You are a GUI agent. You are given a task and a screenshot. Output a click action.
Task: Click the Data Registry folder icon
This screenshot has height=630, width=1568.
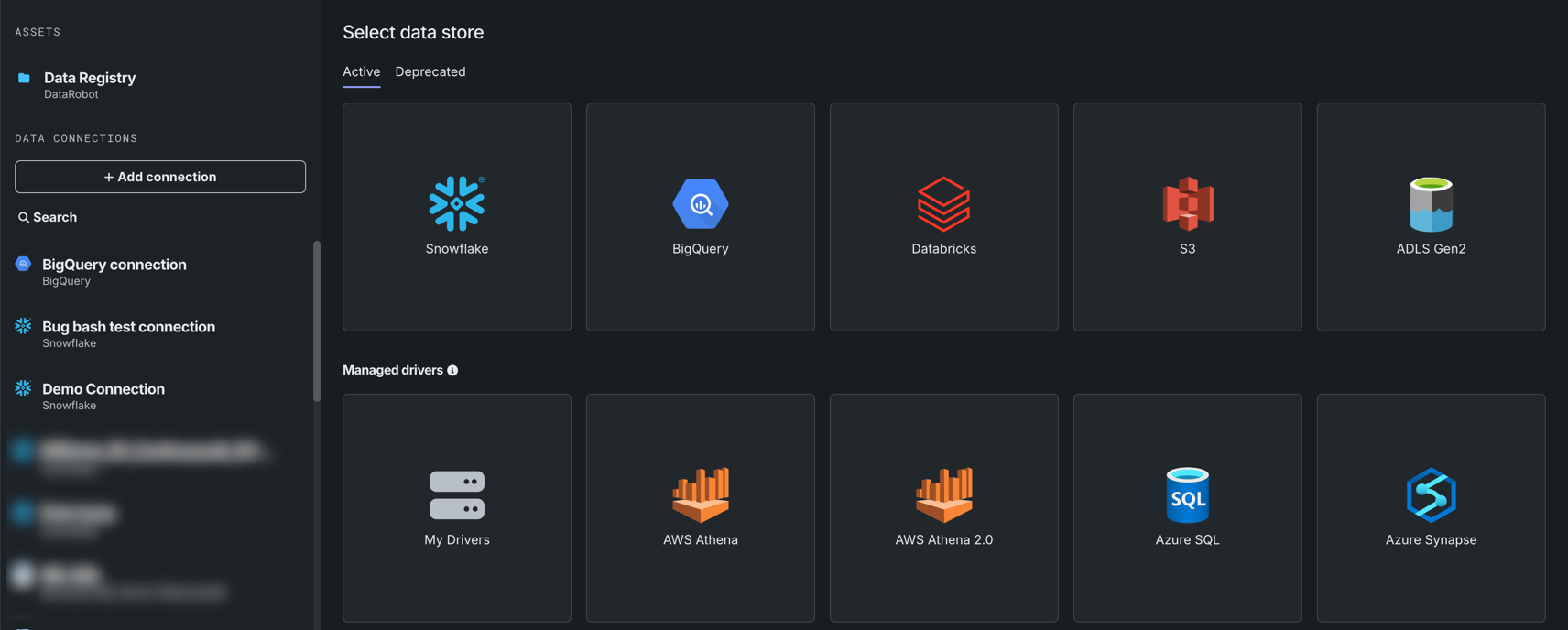(x=24, y=78)
